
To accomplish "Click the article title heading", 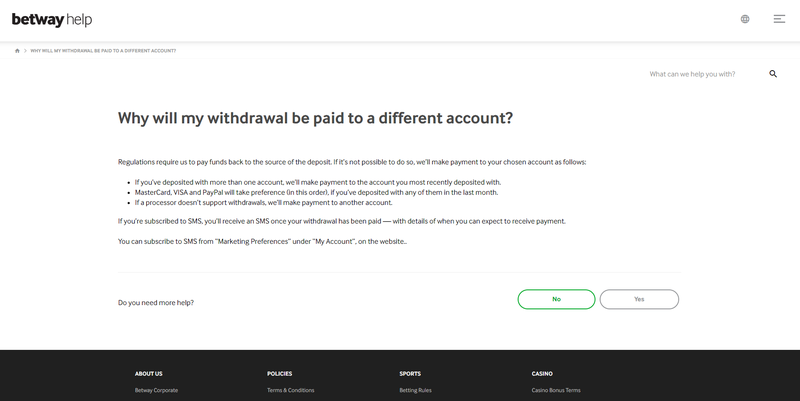I will pyautogui.click(x=315, y=118).
